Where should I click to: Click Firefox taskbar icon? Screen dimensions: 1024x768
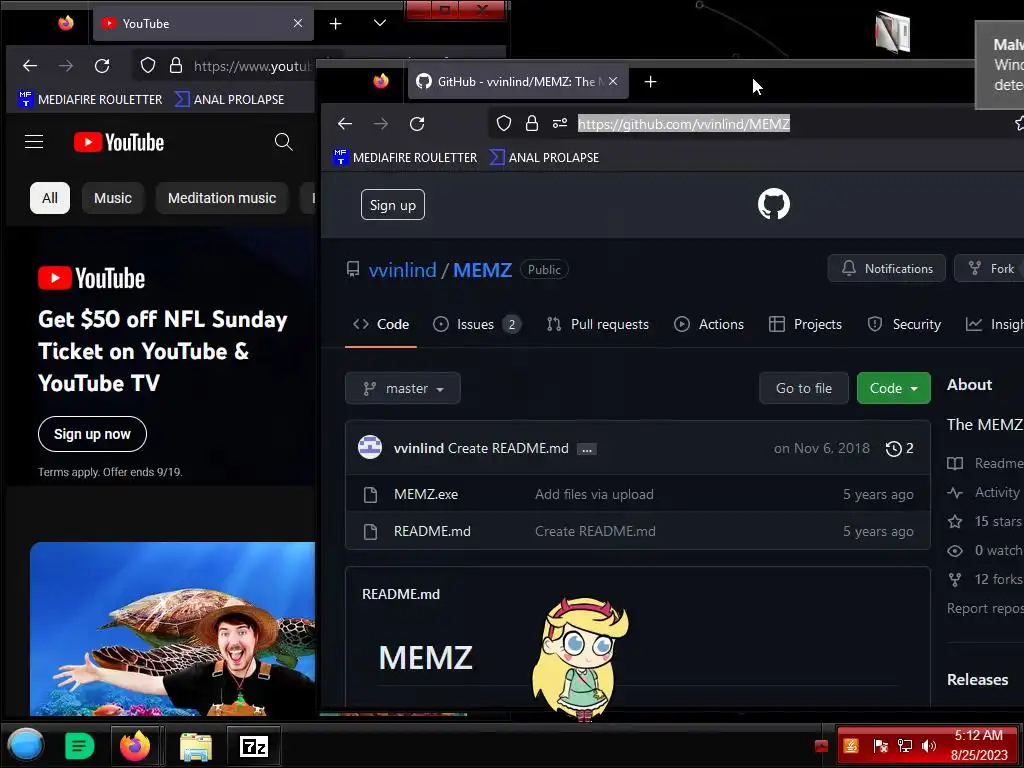pyautogui.click(x=135, y=746)
